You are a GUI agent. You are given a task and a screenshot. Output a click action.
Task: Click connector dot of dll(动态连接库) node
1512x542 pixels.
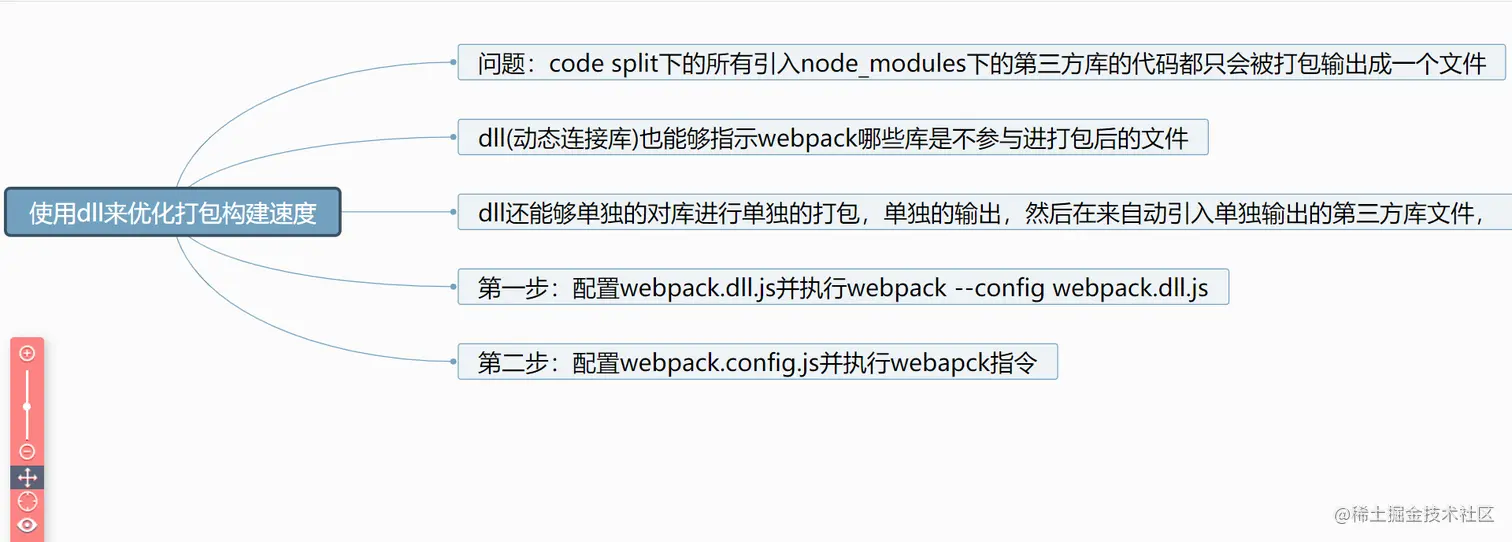(x=454, y=137)
